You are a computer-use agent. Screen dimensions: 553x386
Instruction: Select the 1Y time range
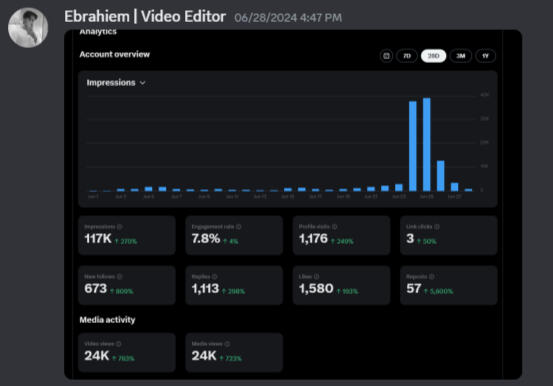485,56
